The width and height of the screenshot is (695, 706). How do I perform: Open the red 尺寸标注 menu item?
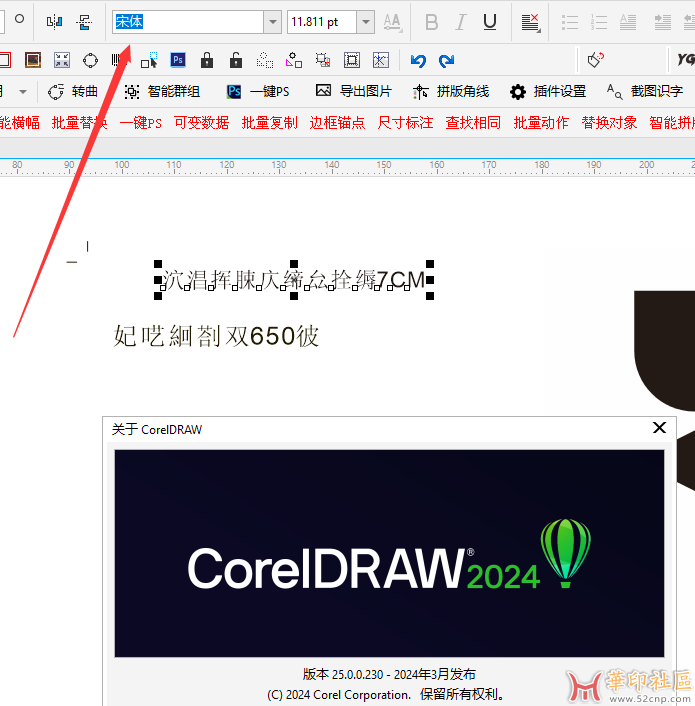(405, 122)
